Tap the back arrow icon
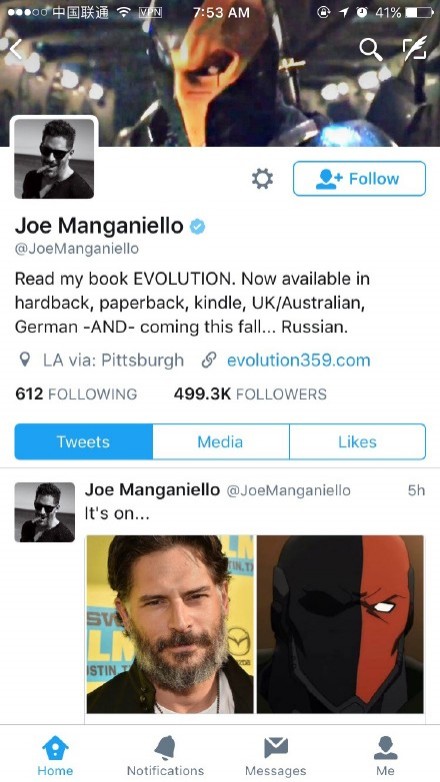The height and width of the screenshot is (782, 440). [x=16, y=49]
